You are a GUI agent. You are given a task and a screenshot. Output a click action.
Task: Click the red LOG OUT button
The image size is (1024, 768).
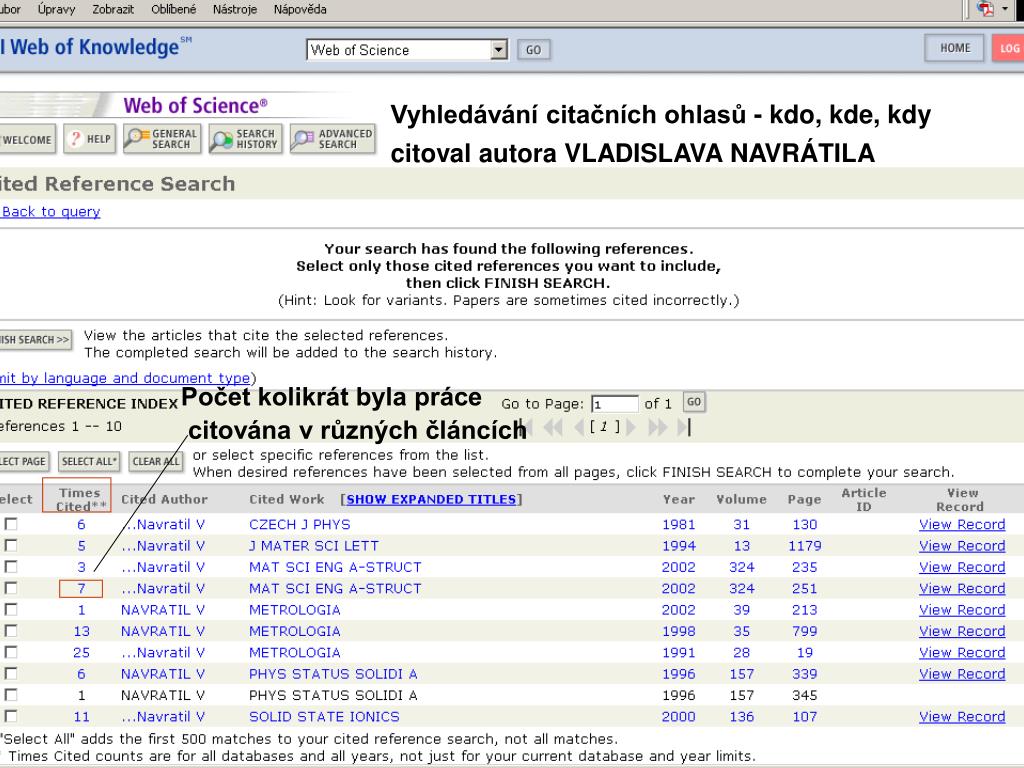1008,48
